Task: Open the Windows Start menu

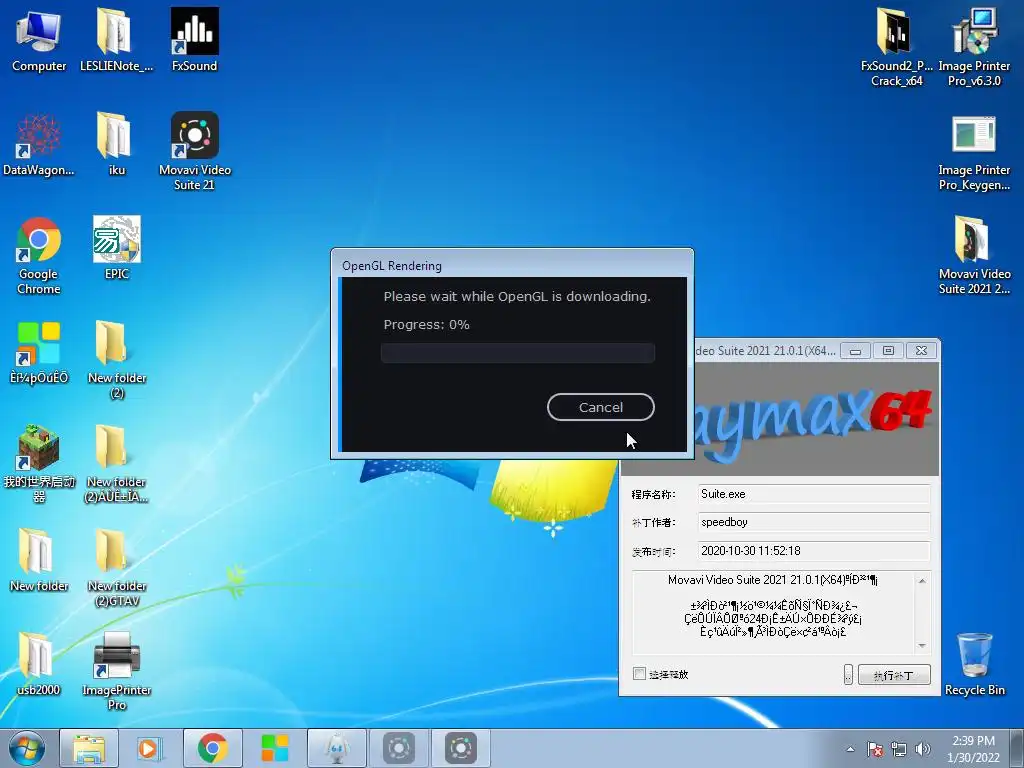Action: (27, 748)
